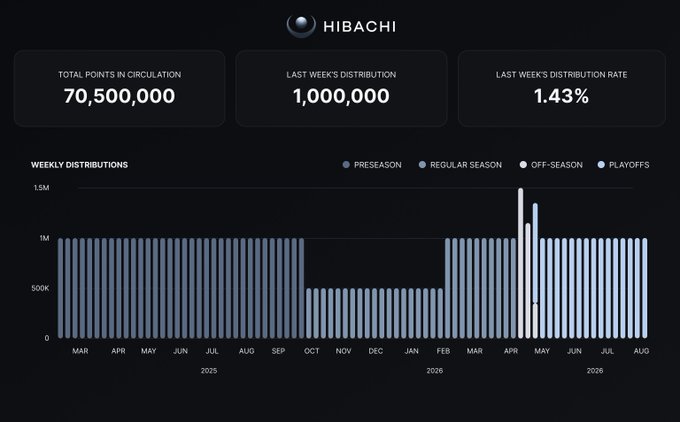Viewport: 680px width, 422px height.
Task: Click the HIBACHI wordmark text
Action: coord(360,27)
